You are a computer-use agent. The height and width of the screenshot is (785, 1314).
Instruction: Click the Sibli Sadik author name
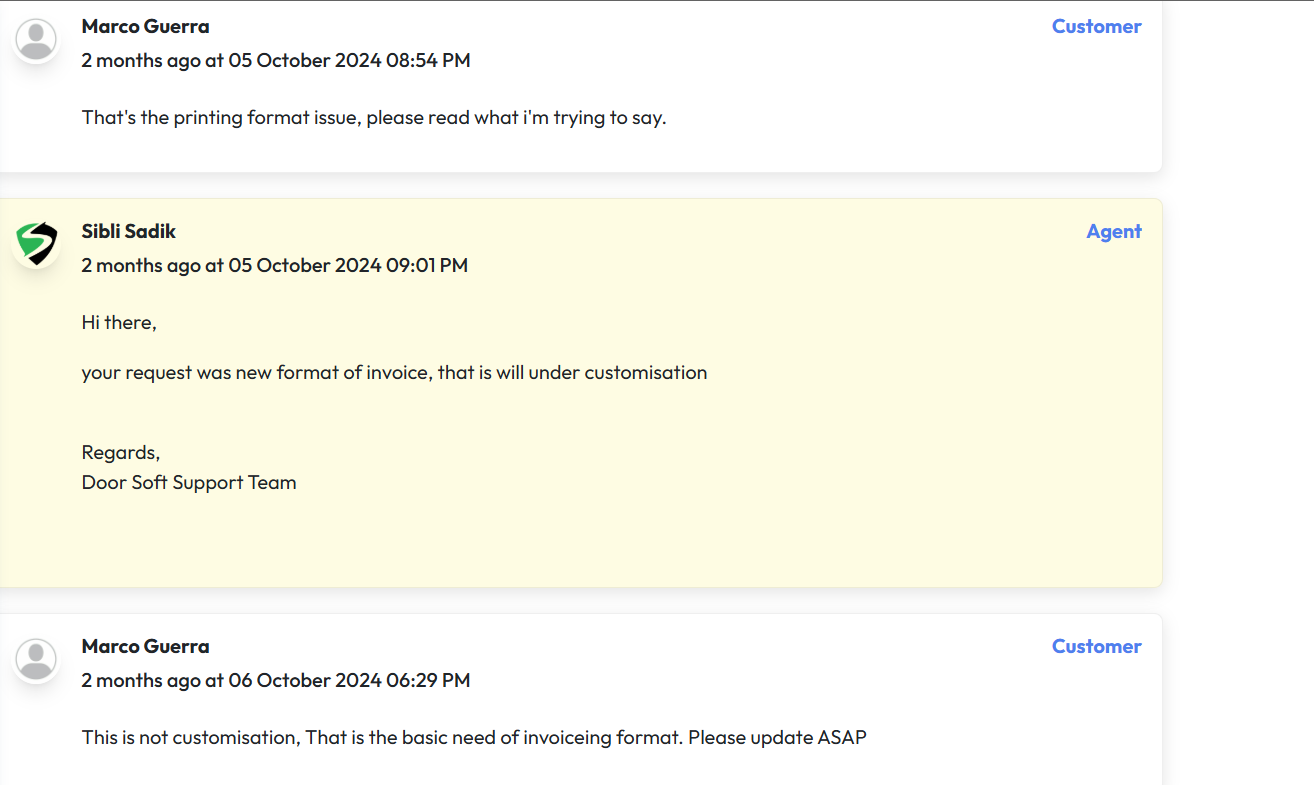tap(129, 231)
